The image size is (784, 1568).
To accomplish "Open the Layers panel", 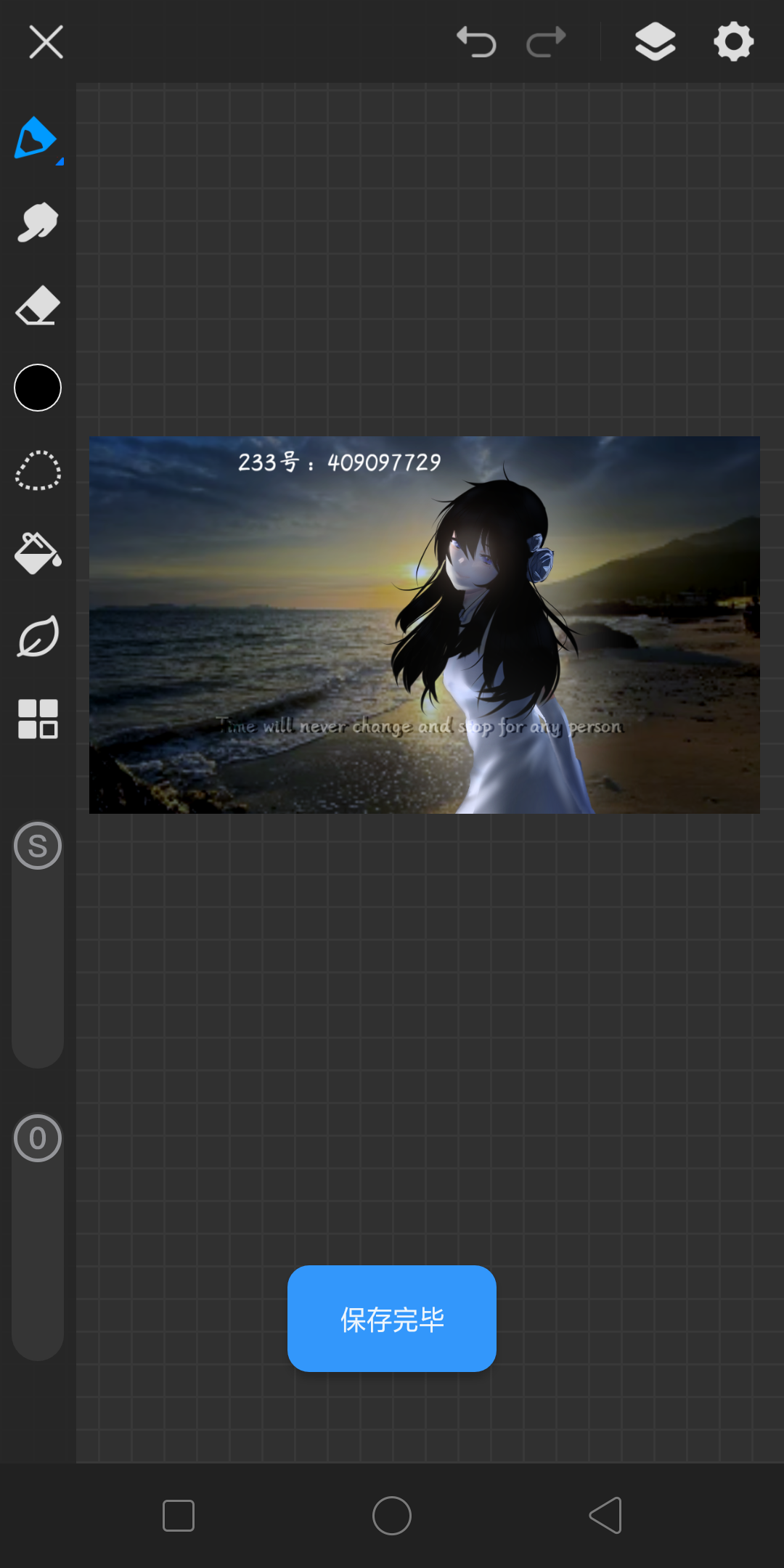I will pos(656,41).
